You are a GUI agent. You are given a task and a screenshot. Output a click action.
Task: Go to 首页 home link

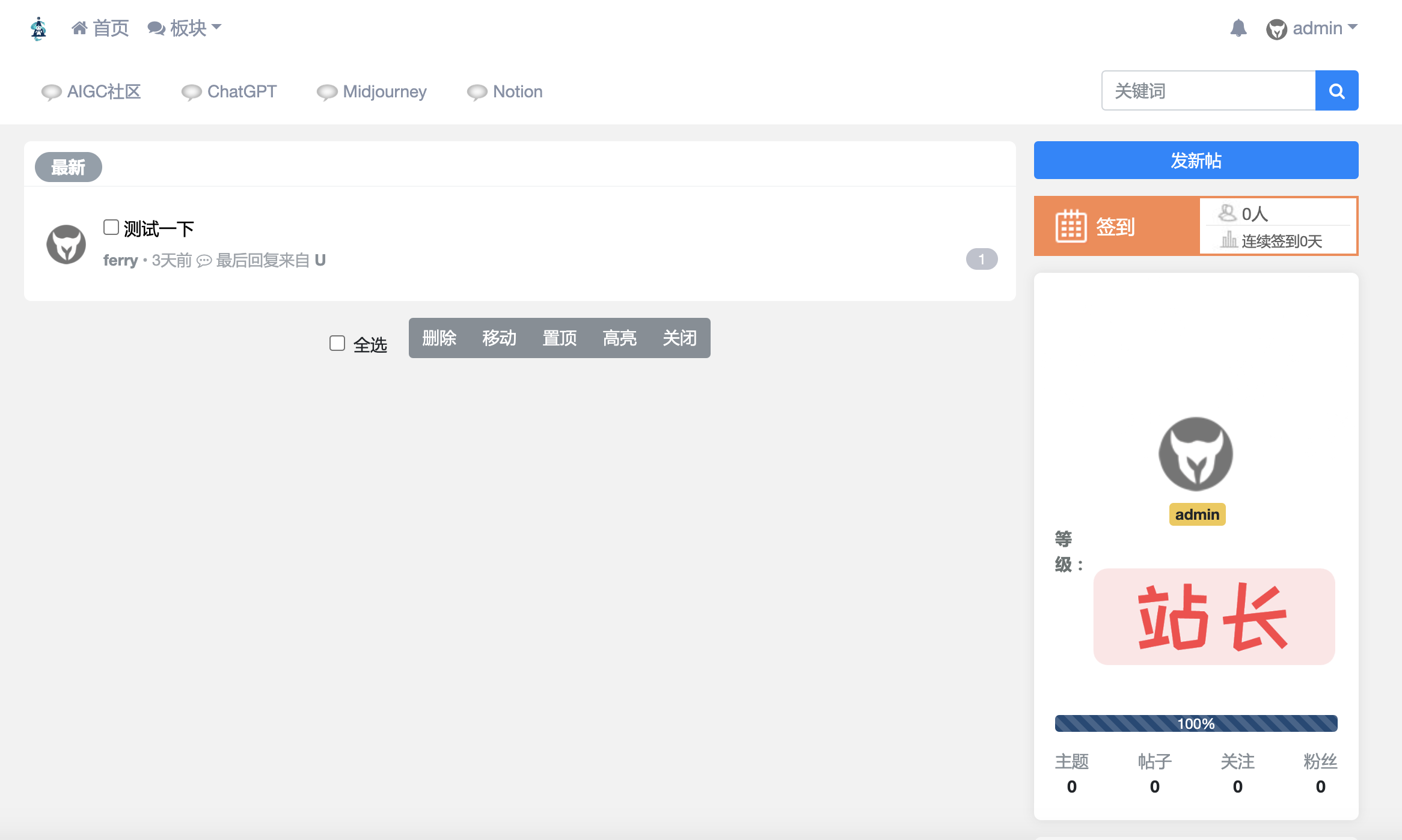100,28
